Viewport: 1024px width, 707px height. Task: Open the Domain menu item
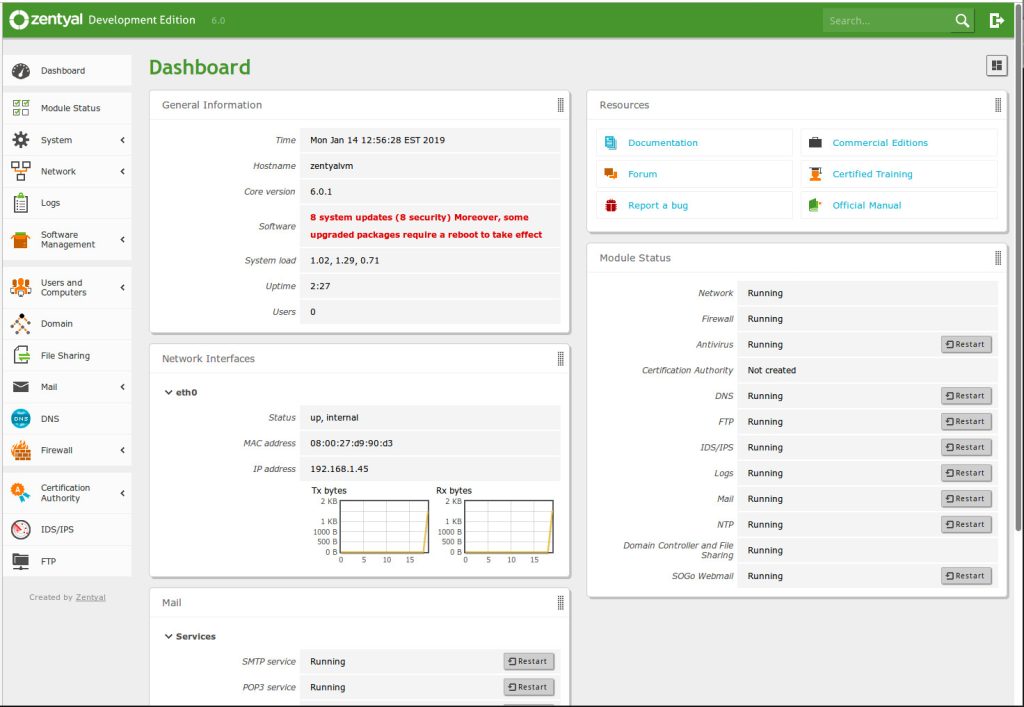pyautogui.click(x=56, y=324)
